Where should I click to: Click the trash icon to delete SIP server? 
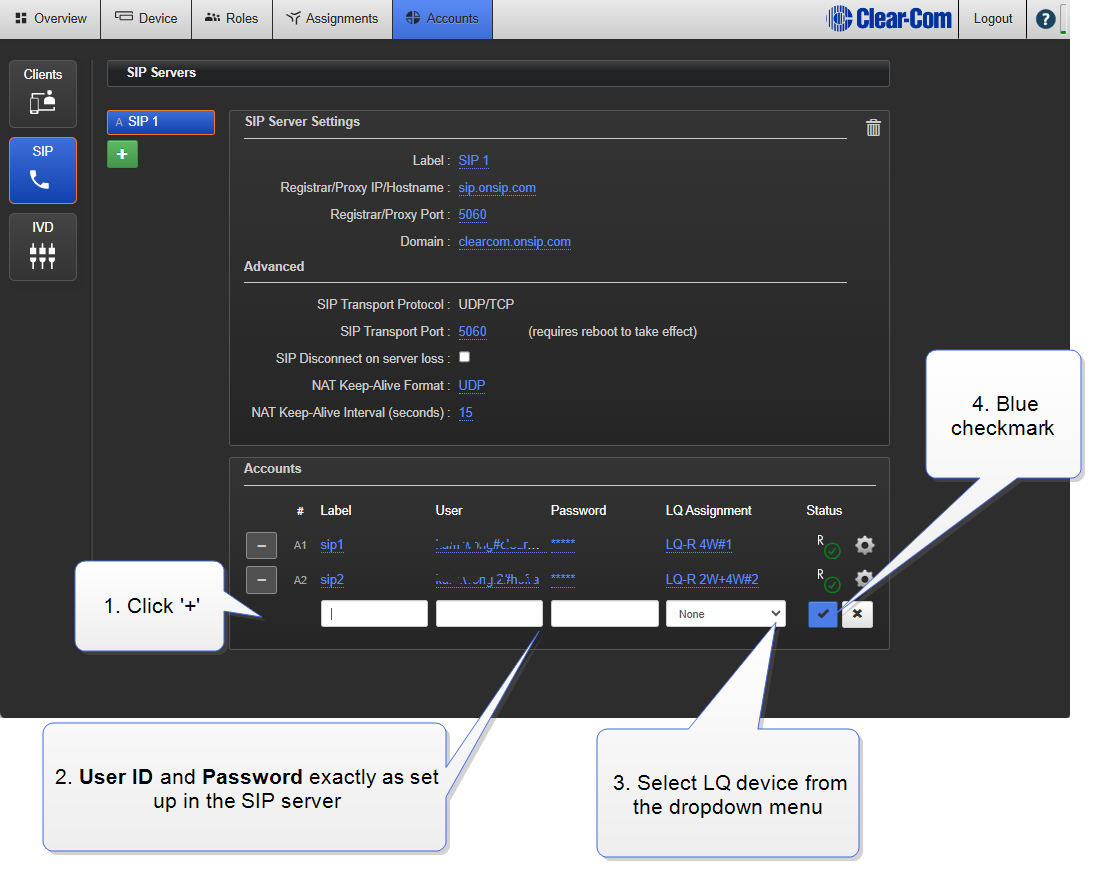point(873,128)
